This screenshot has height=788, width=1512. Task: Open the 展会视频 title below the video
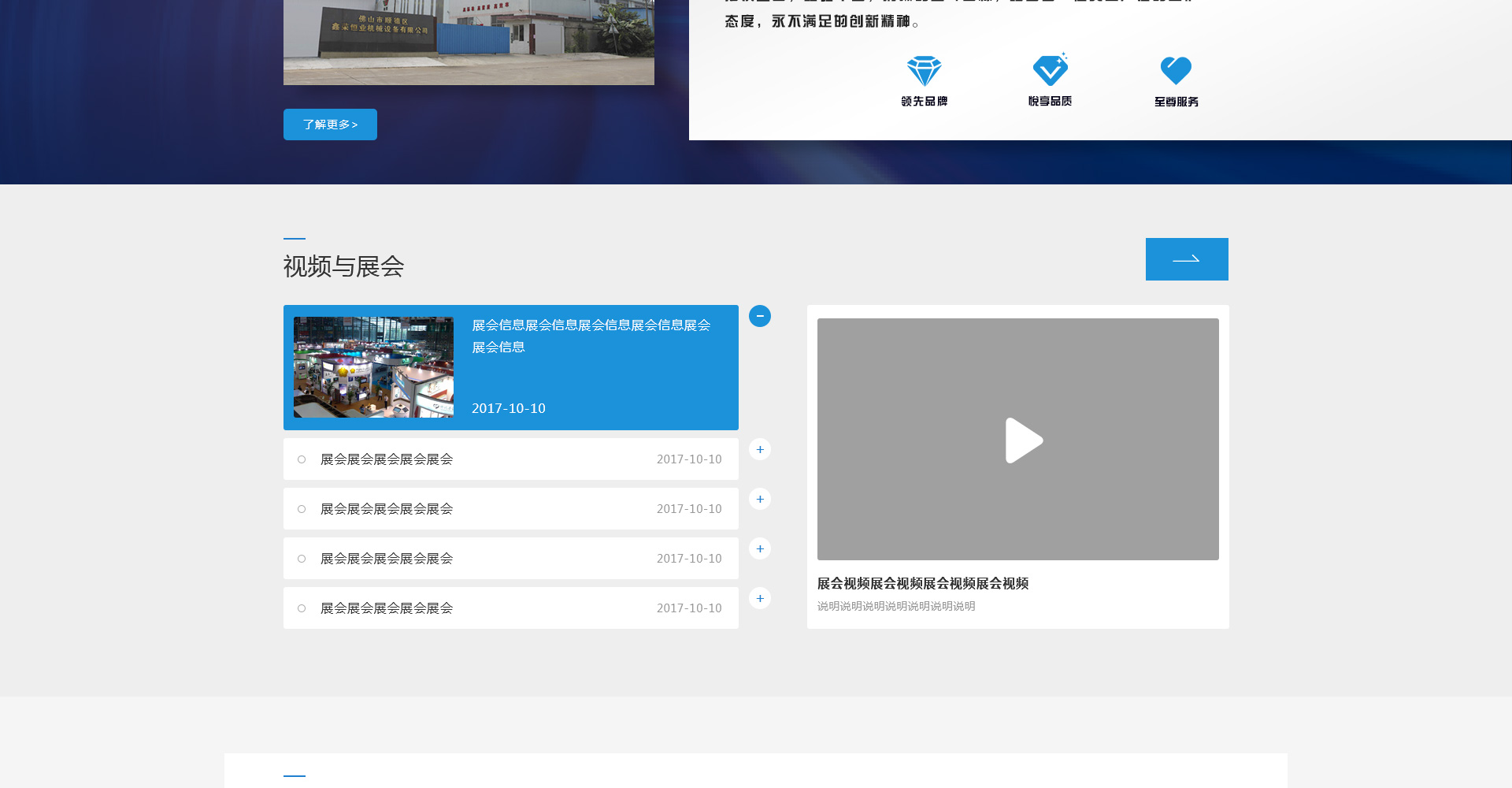[x=922, y=583]
